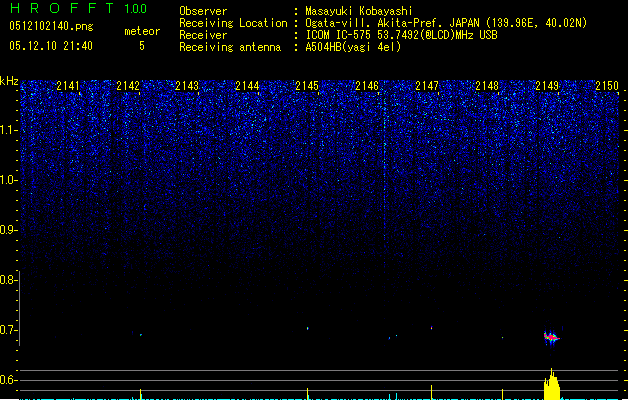Click the yellow power spike near 2142
The height and width of the screenshot is (400, 629).
coord(140,394)
